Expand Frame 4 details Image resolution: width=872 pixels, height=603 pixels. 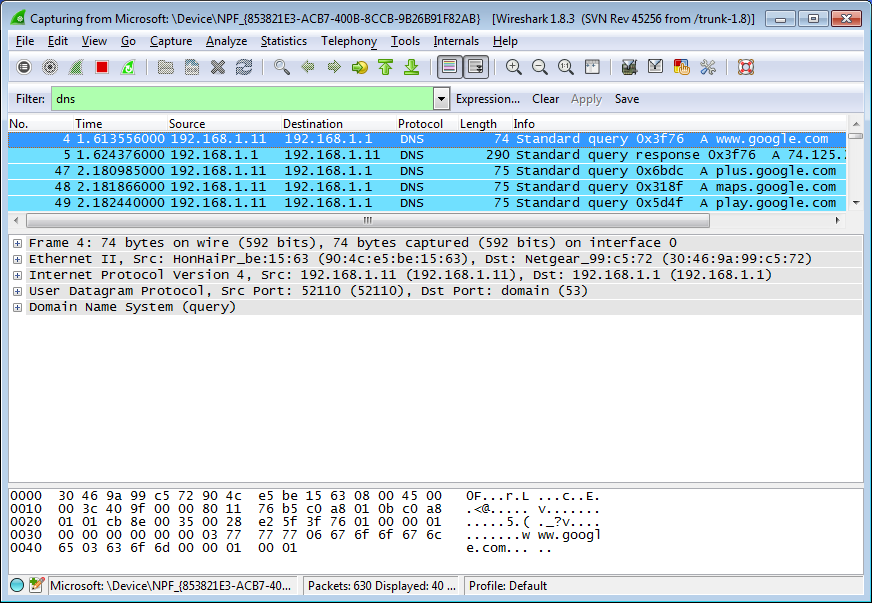click(x=17, y=243)
